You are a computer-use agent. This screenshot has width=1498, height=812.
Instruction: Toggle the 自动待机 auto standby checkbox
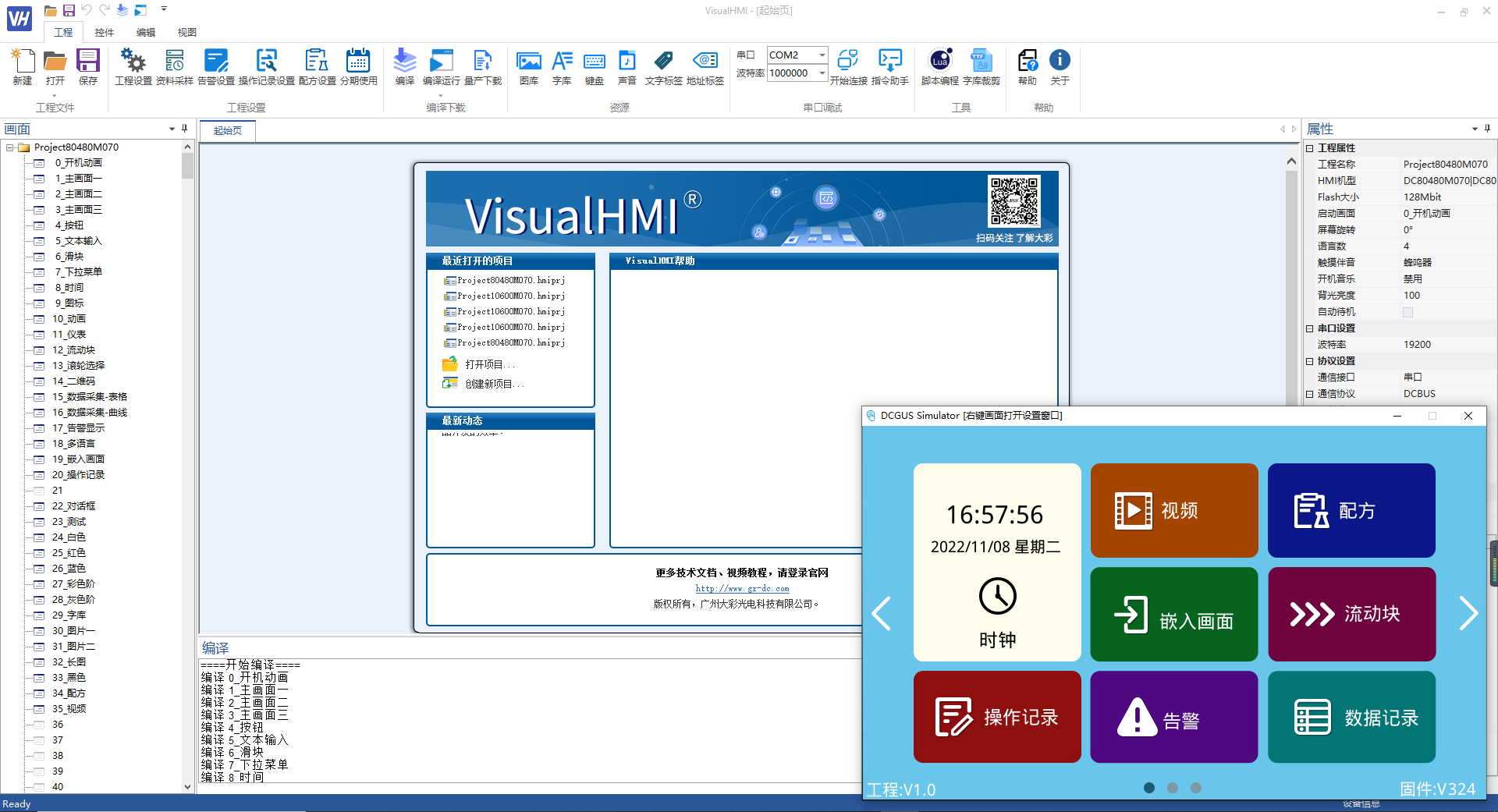pyautogui.click(x=1407, y=312)
